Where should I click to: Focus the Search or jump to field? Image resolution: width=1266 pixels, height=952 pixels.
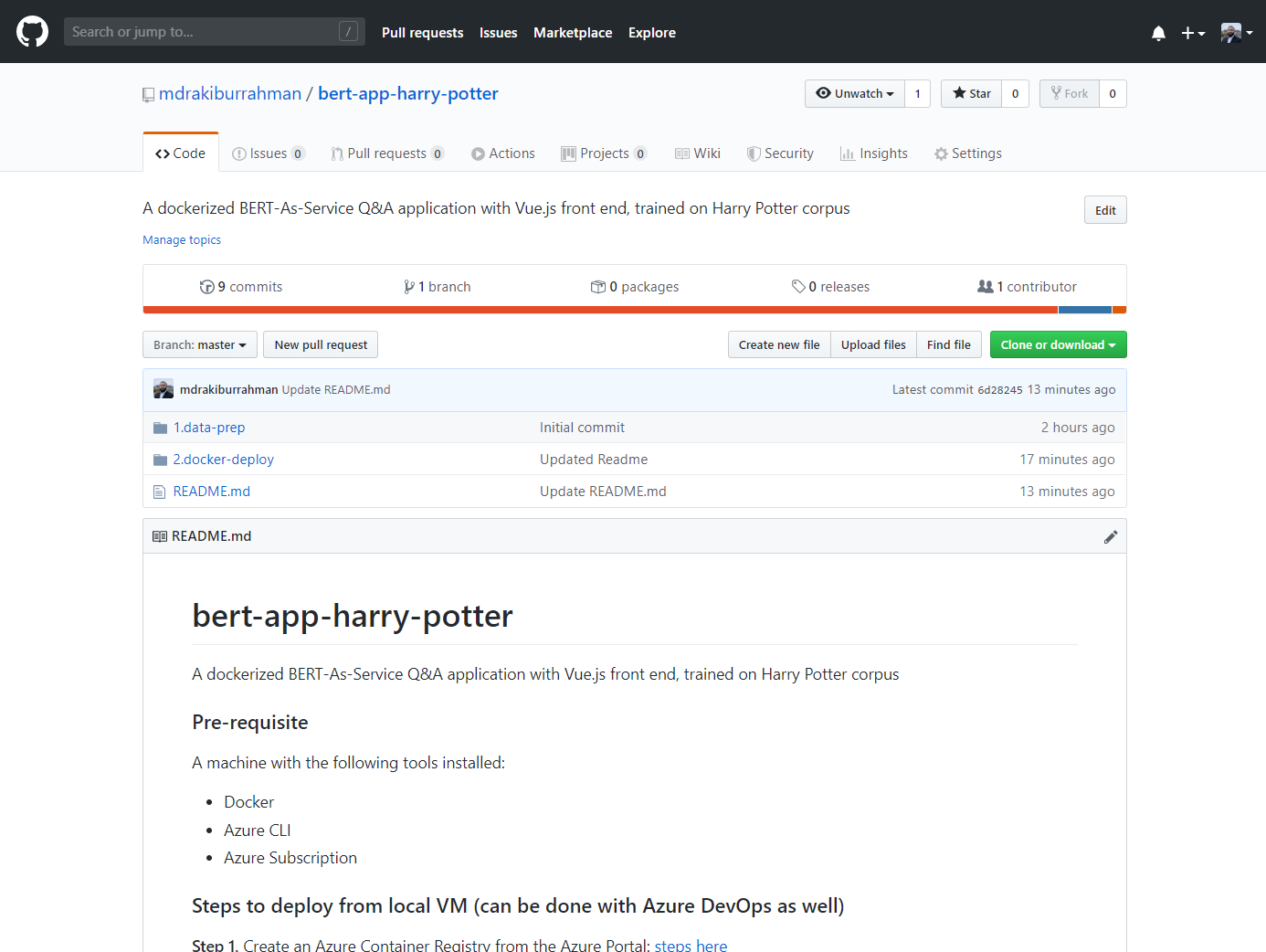coord(214,32)
